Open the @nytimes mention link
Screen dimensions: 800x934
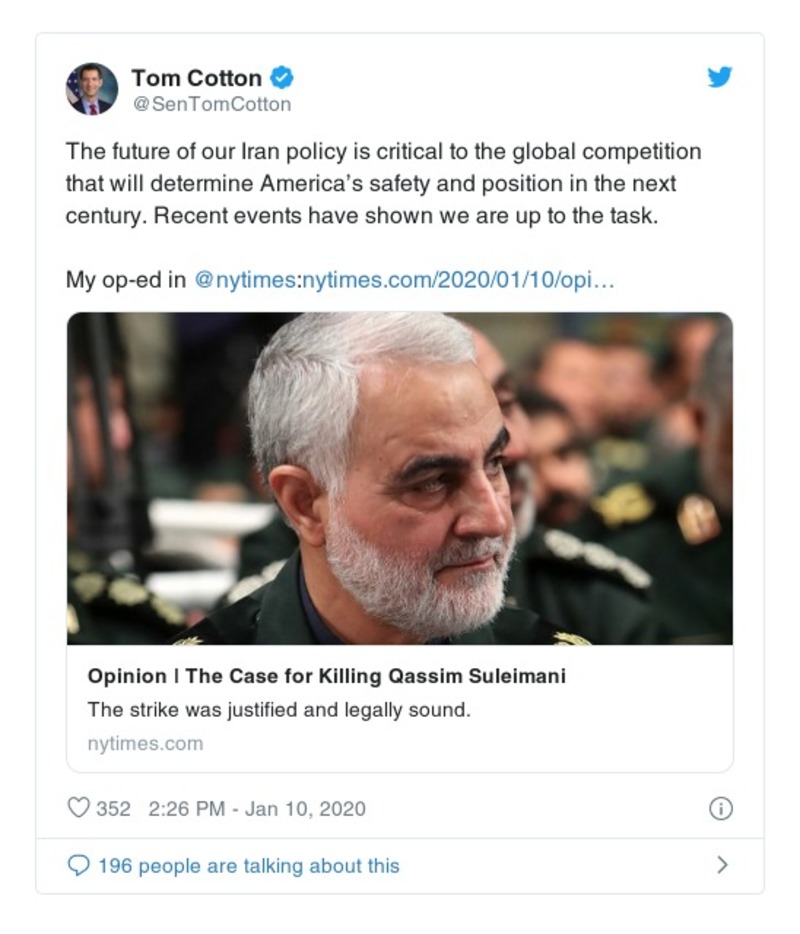coord(244,280)
